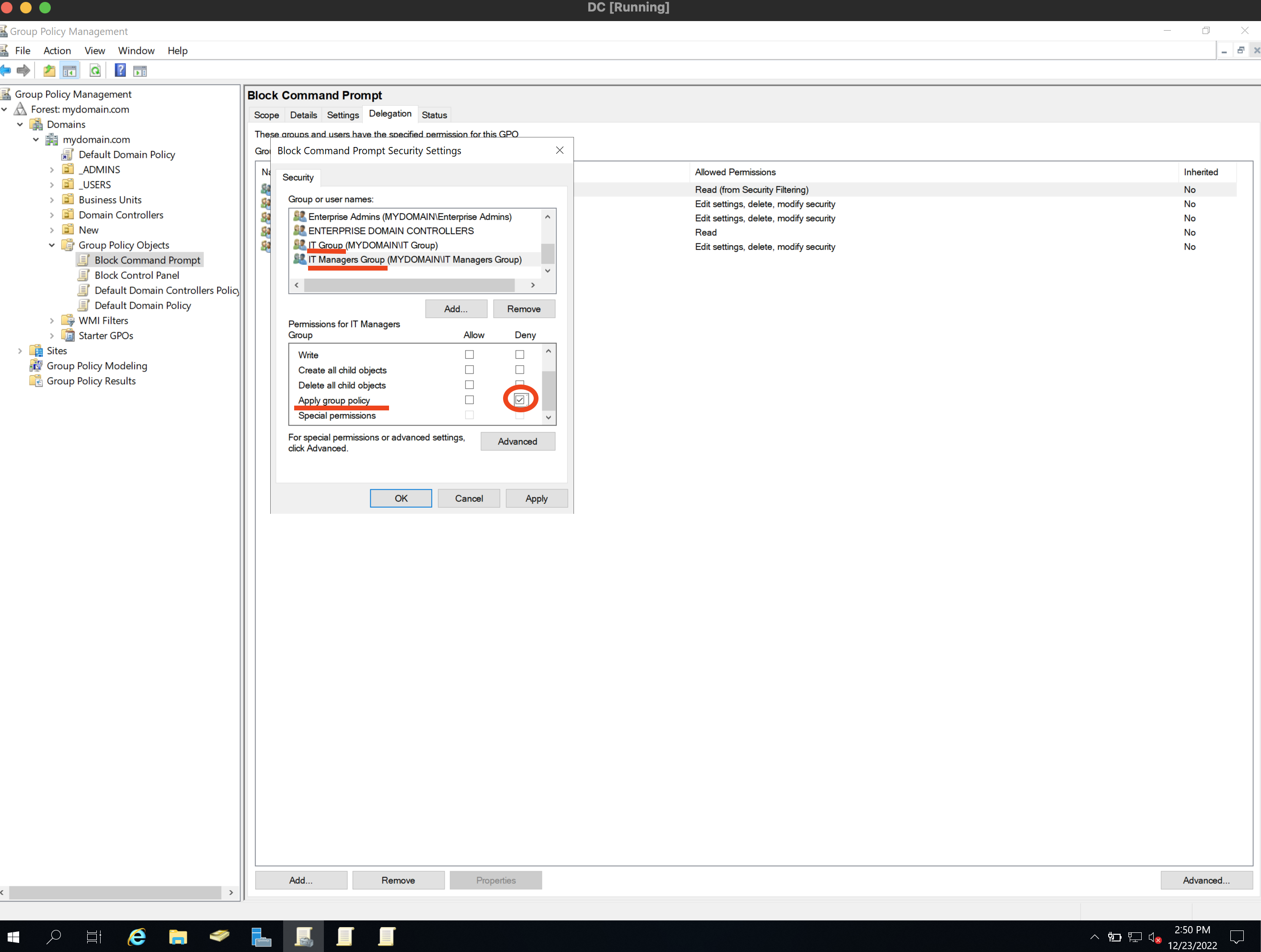Check Allow for Write permission
Viewport: 1261px width, 952px height.
coord(469,354)
